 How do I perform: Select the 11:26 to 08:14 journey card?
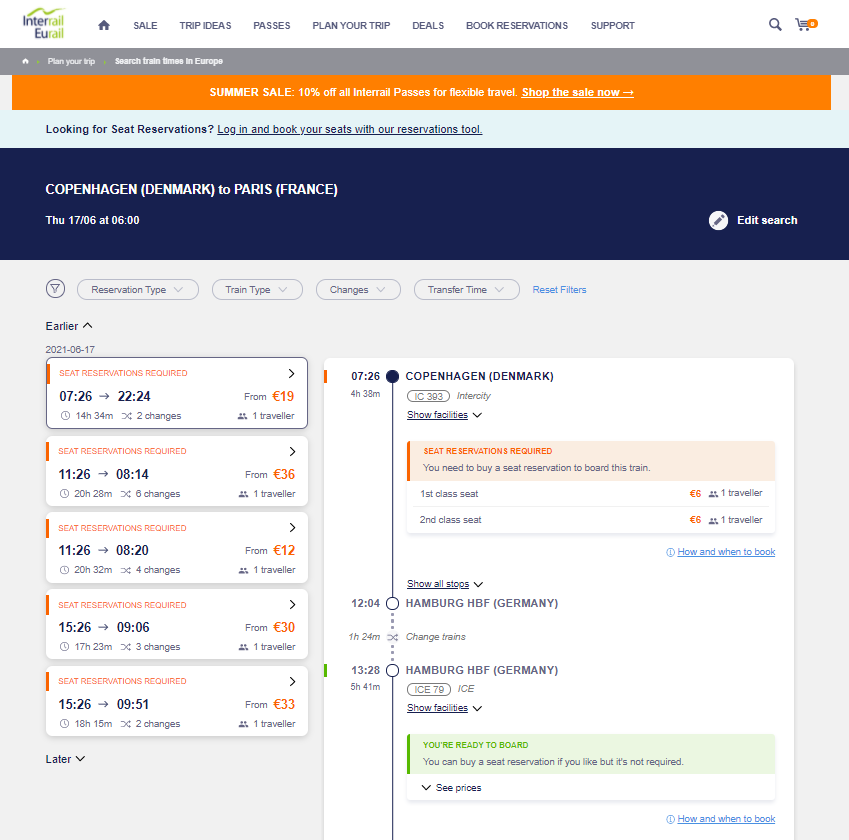click(177, 473)
